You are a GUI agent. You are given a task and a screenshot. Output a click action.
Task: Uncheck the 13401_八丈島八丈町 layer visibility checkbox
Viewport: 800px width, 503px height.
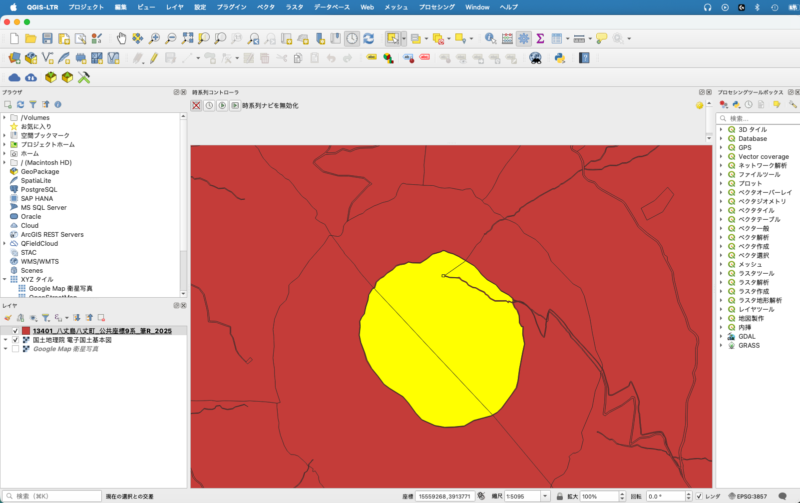[x=15, y=330]
